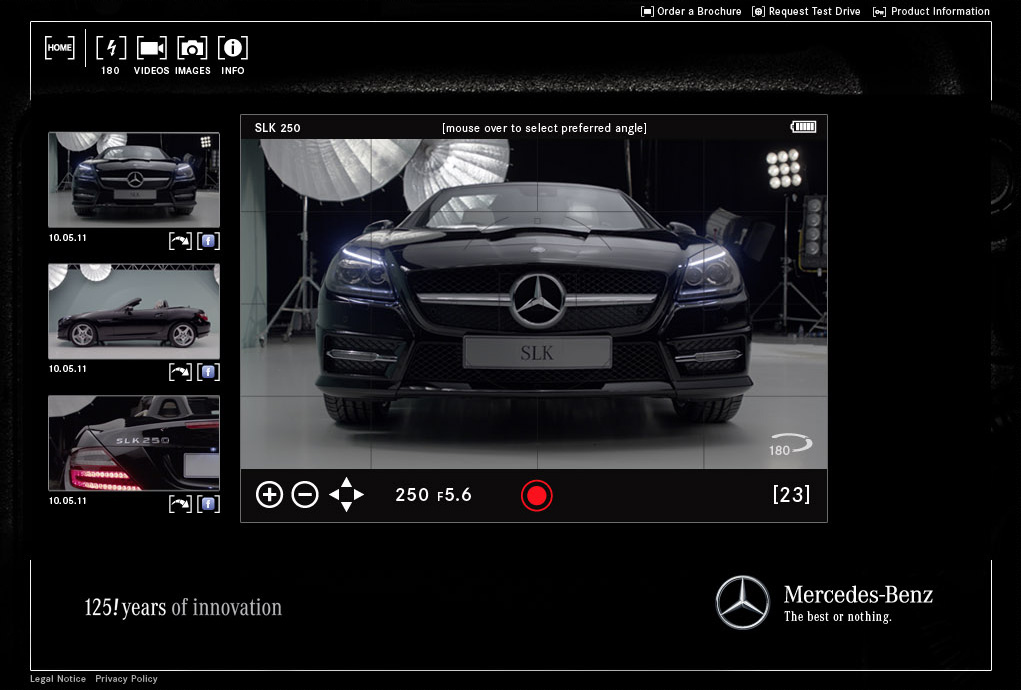
Task: Click Order a Brochure link
Action: pos(691,11)
